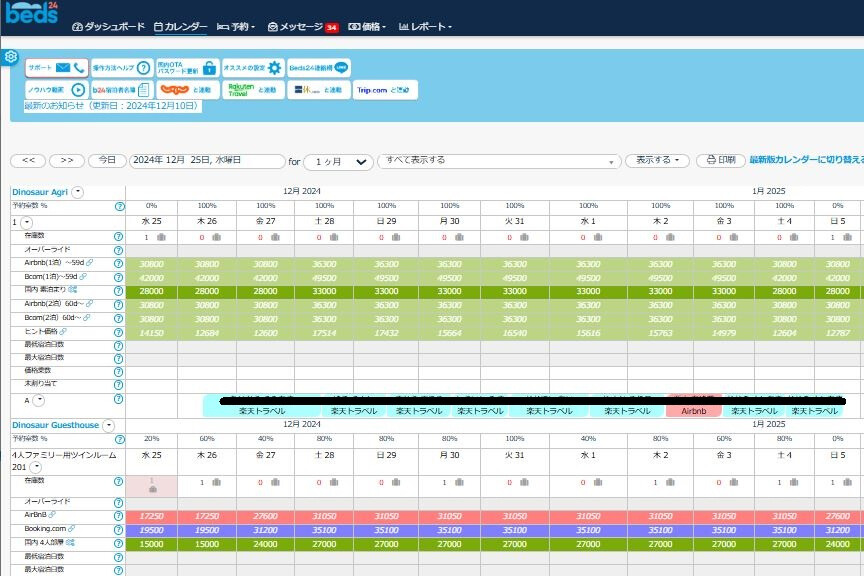The width and height of the screenshot is (864, 576).
Task: Click 最新版カレンダーに切り替え link
Action: (806, 160)
